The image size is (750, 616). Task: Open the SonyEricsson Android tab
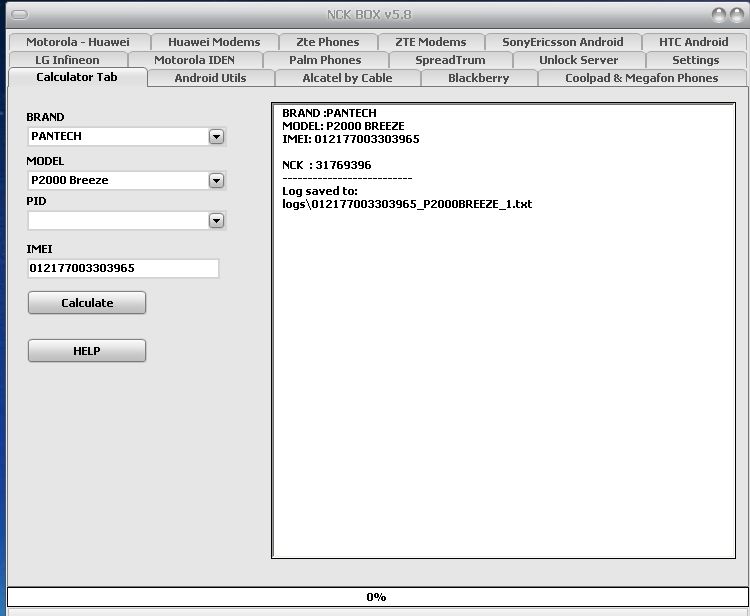click(562, 42)
